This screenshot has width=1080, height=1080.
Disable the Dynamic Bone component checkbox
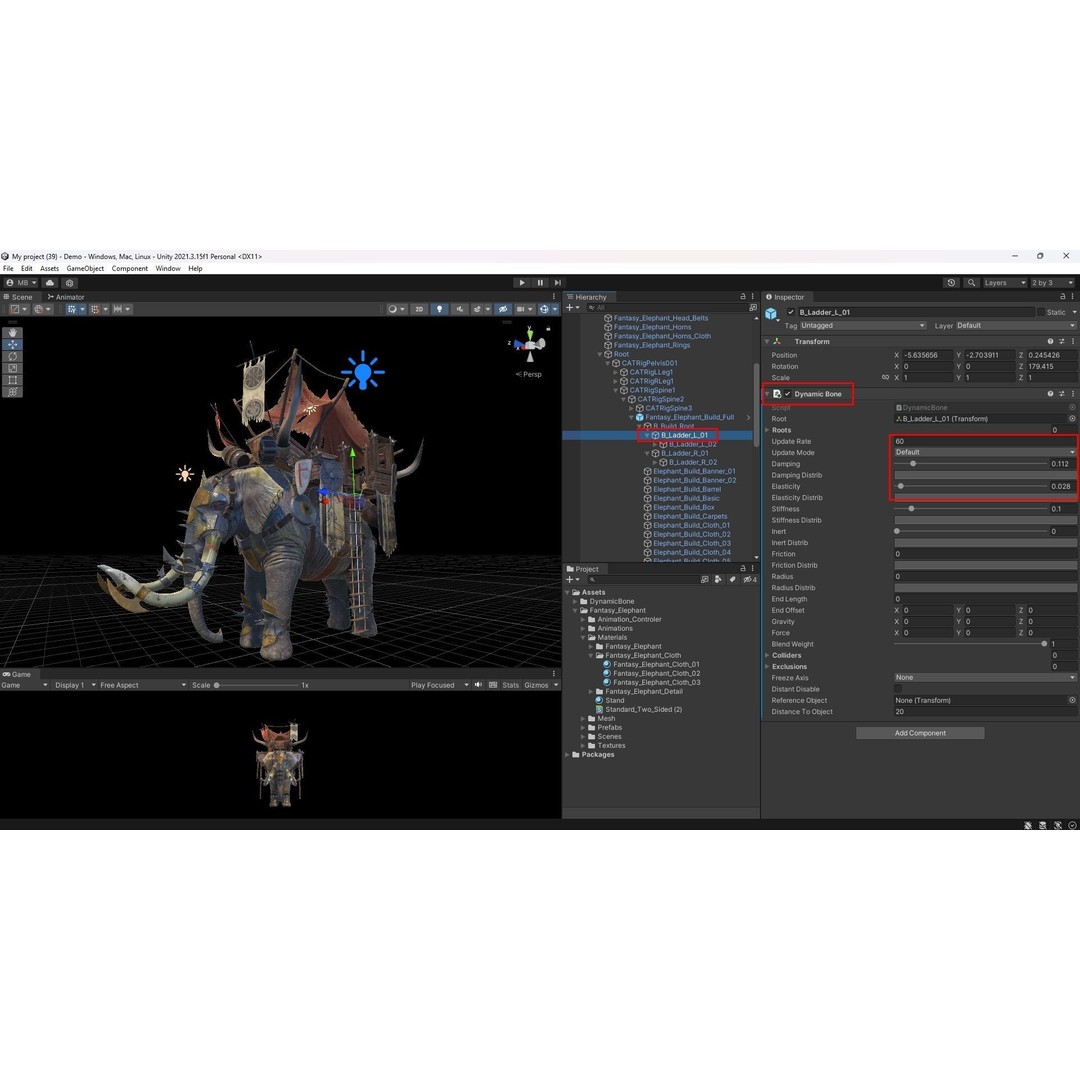tap(787, 394)
